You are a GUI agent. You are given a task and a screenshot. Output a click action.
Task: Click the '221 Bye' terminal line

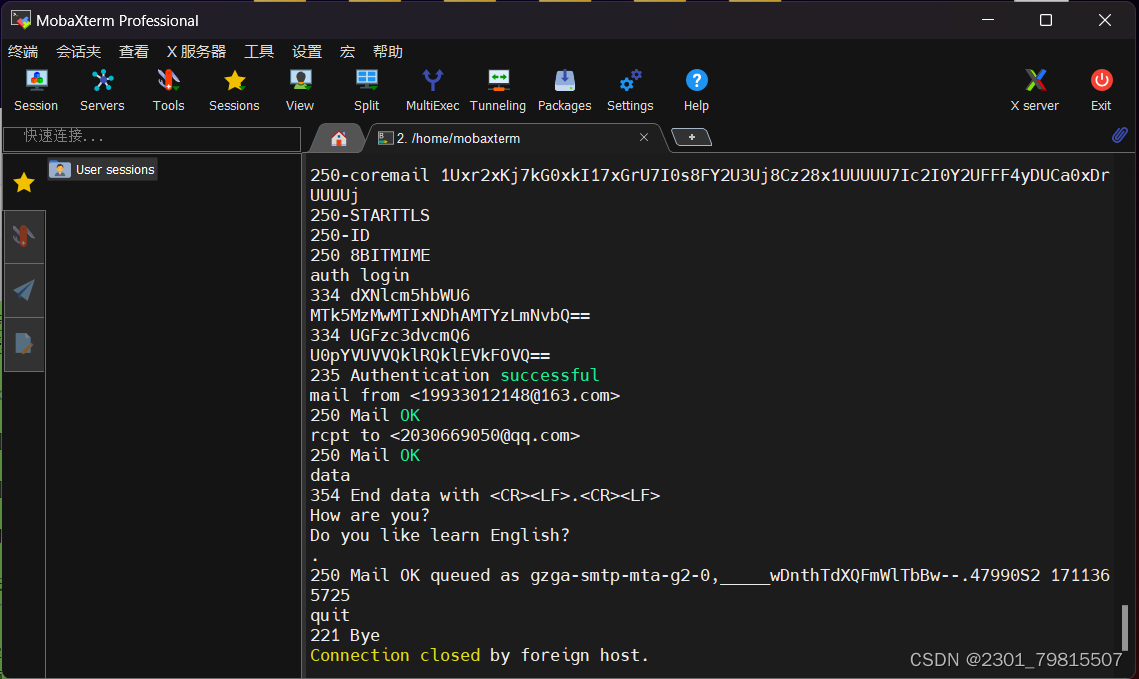click(345, 635)
